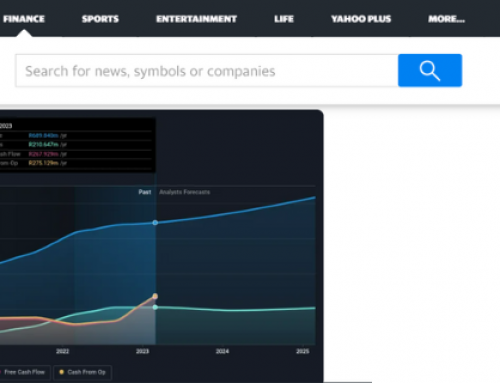The image size is (500, 383).
Task: Click the blue magnifying glass search button
Action: pos(430,70)
